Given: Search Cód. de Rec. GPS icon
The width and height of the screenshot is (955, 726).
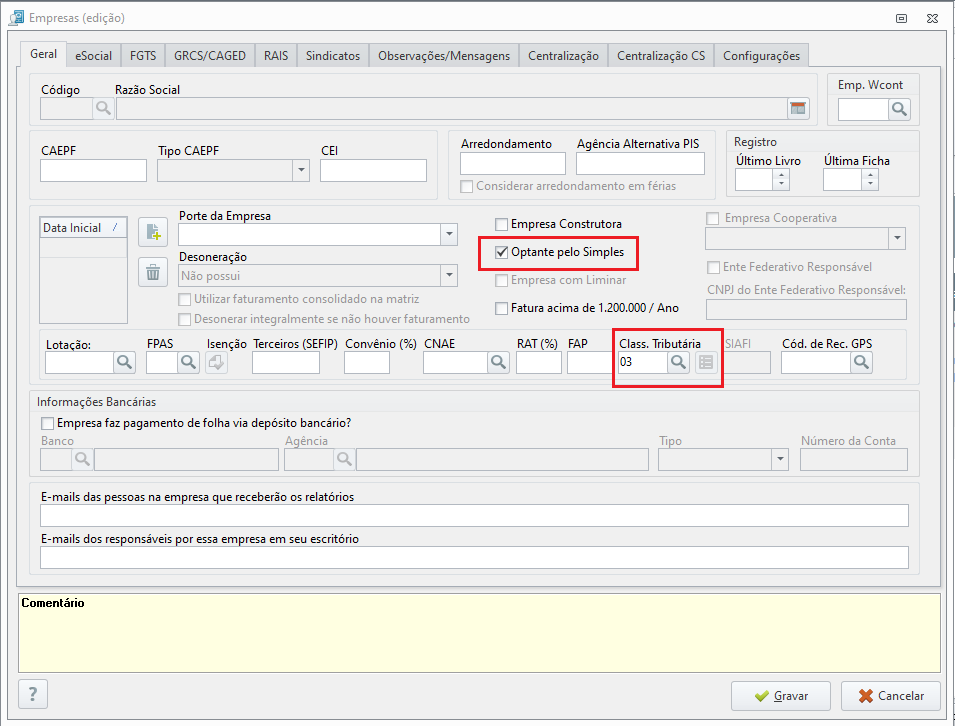Looking at the screenshot, I should (x=861, y=362).
